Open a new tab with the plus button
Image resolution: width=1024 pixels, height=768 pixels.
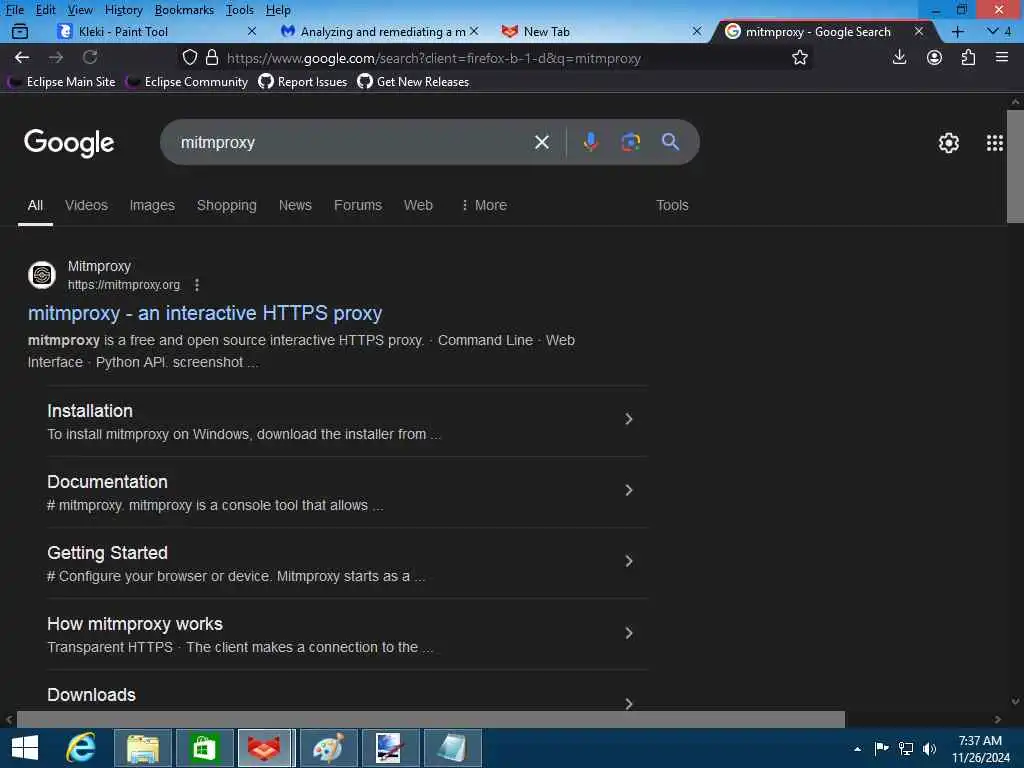[957, 31]
